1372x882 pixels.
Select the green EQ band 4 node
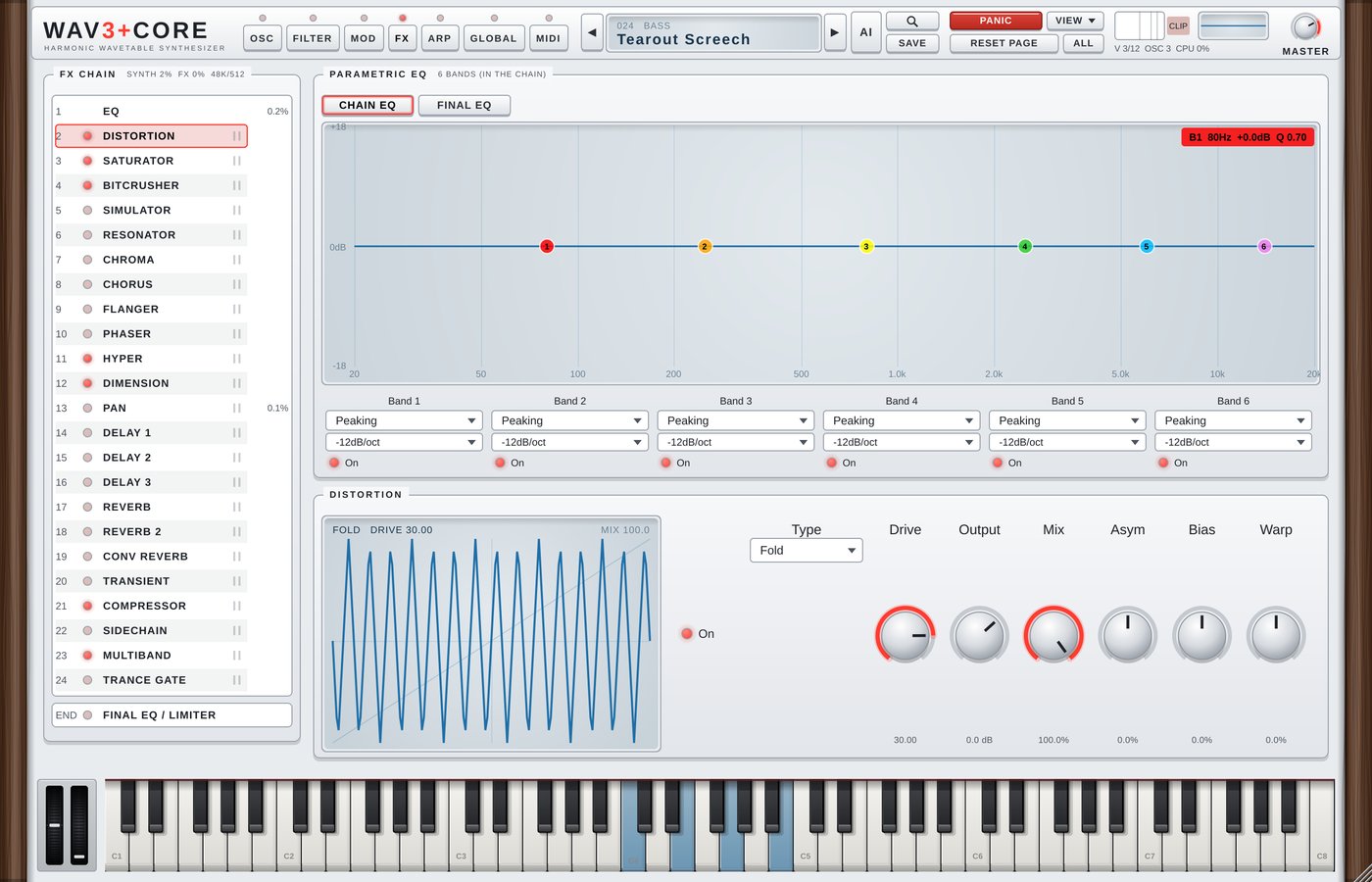[x=1025, y=246]
